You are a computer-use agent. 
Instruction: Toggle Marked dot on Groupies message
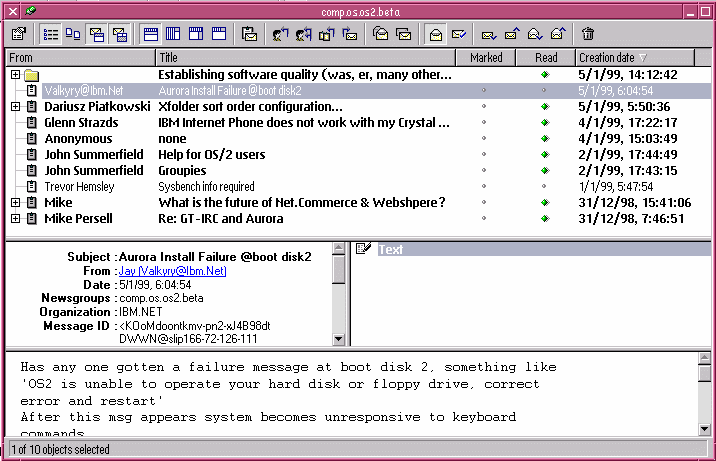[484, 170]
